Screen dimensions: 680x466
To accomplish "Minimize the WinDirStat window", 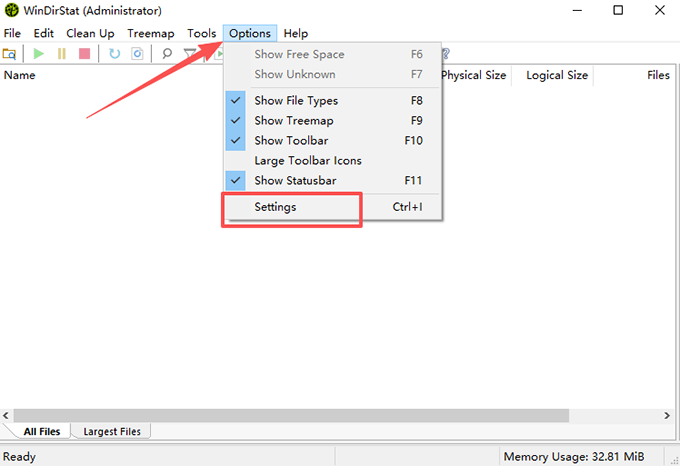I will (x=577, y=10).
